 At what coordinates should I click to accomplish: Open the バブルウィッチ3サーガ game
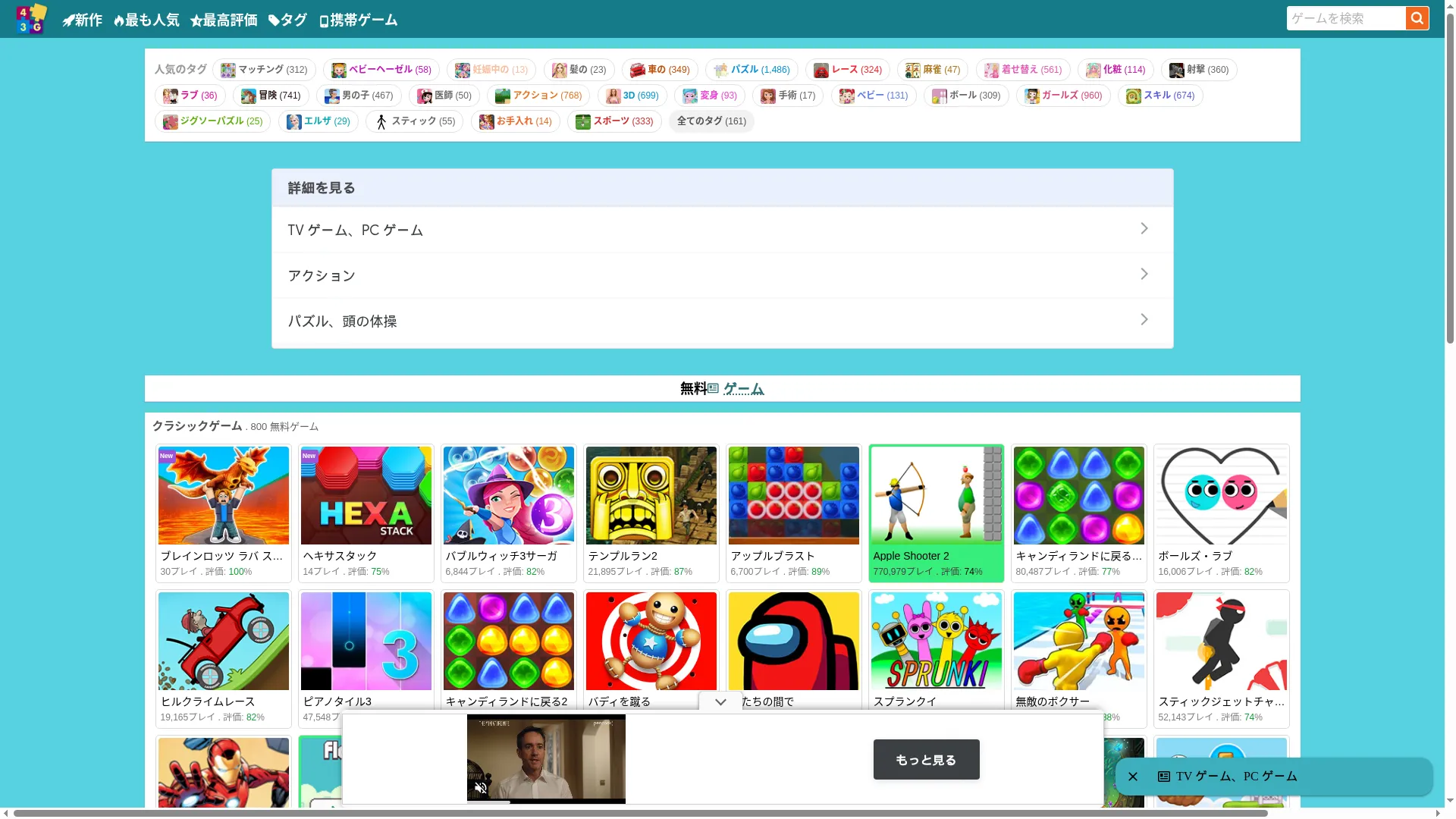pos(508,513)
